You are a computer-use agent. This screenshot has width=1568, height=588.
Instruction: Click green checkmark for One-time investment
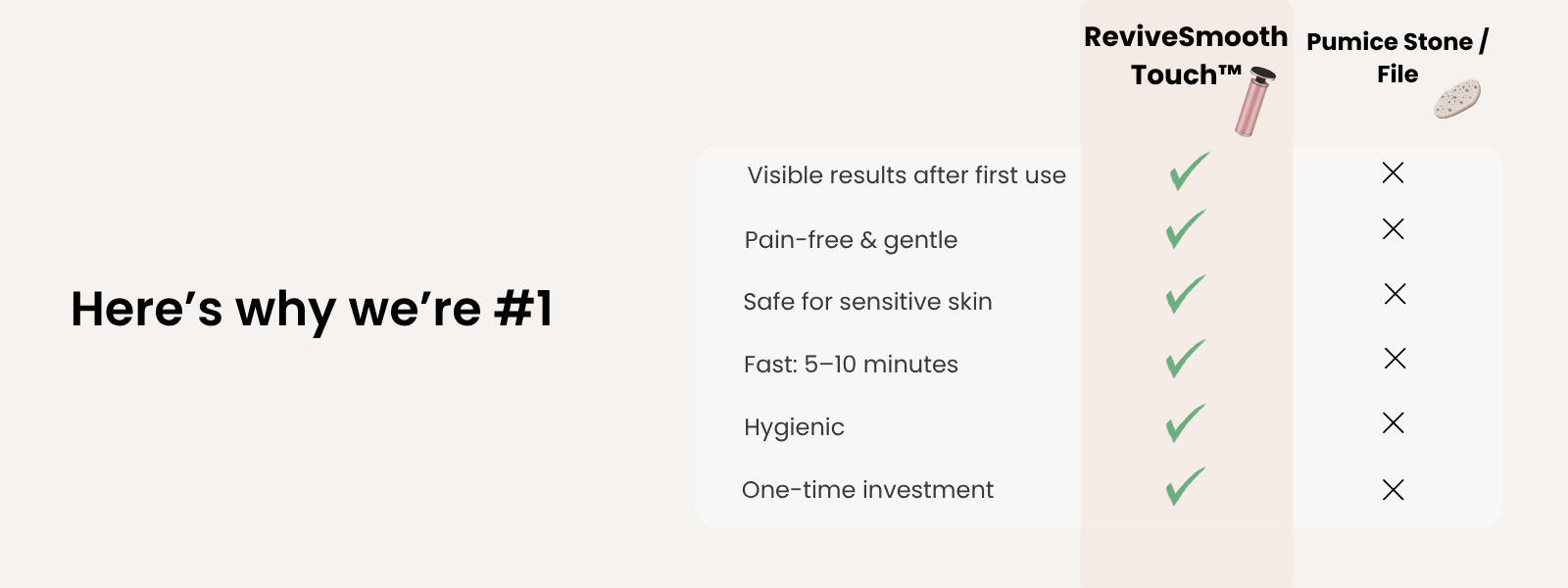(1185, 486)
